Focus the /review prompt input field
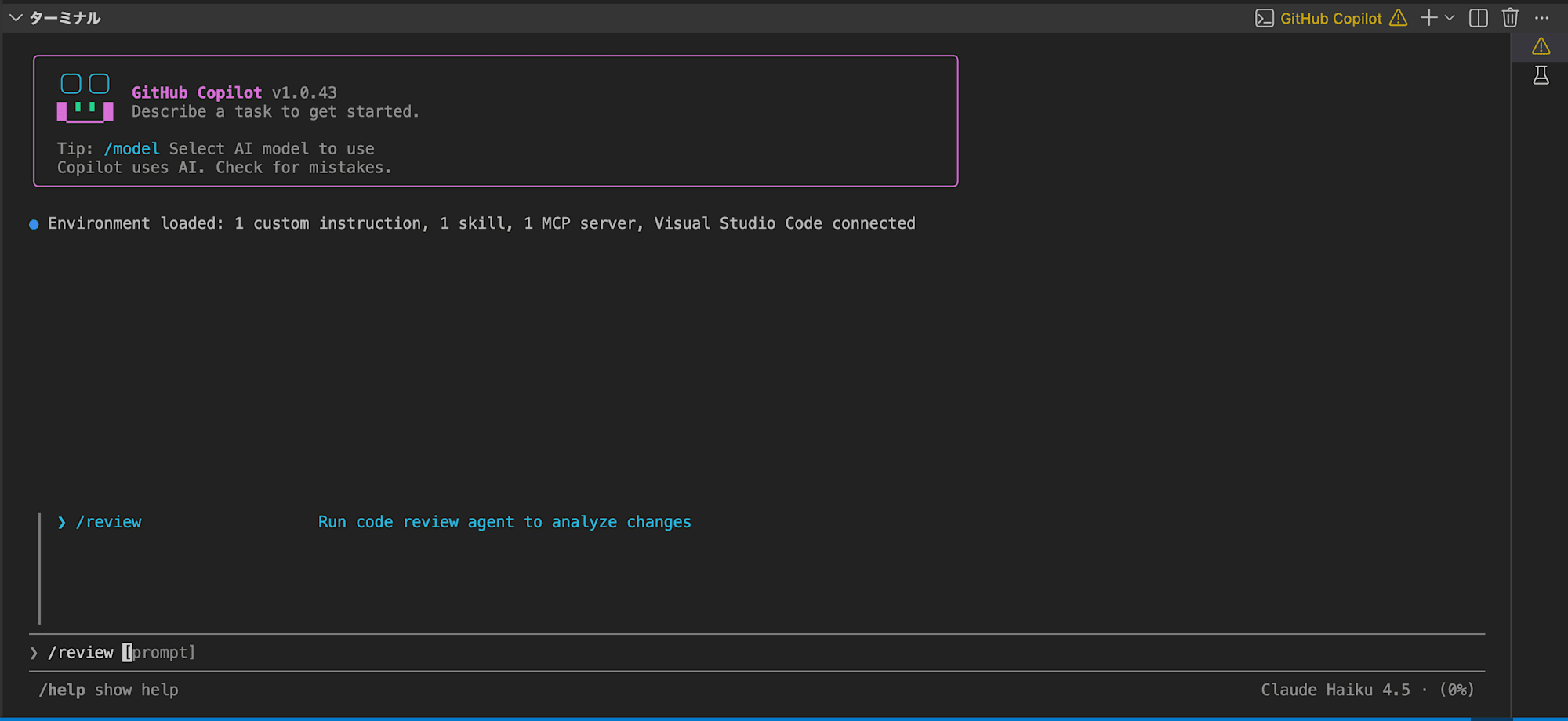This screenshot has height=721, width=1568. [757, 652]
